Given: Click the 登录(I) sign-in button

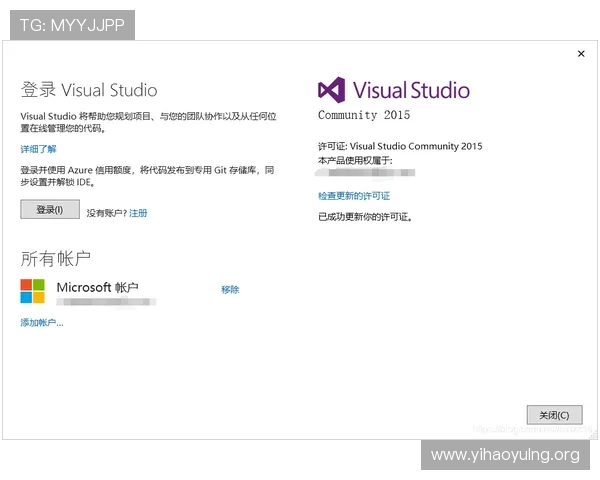Looking at the screenshot, I should click(x=50, y=209).
